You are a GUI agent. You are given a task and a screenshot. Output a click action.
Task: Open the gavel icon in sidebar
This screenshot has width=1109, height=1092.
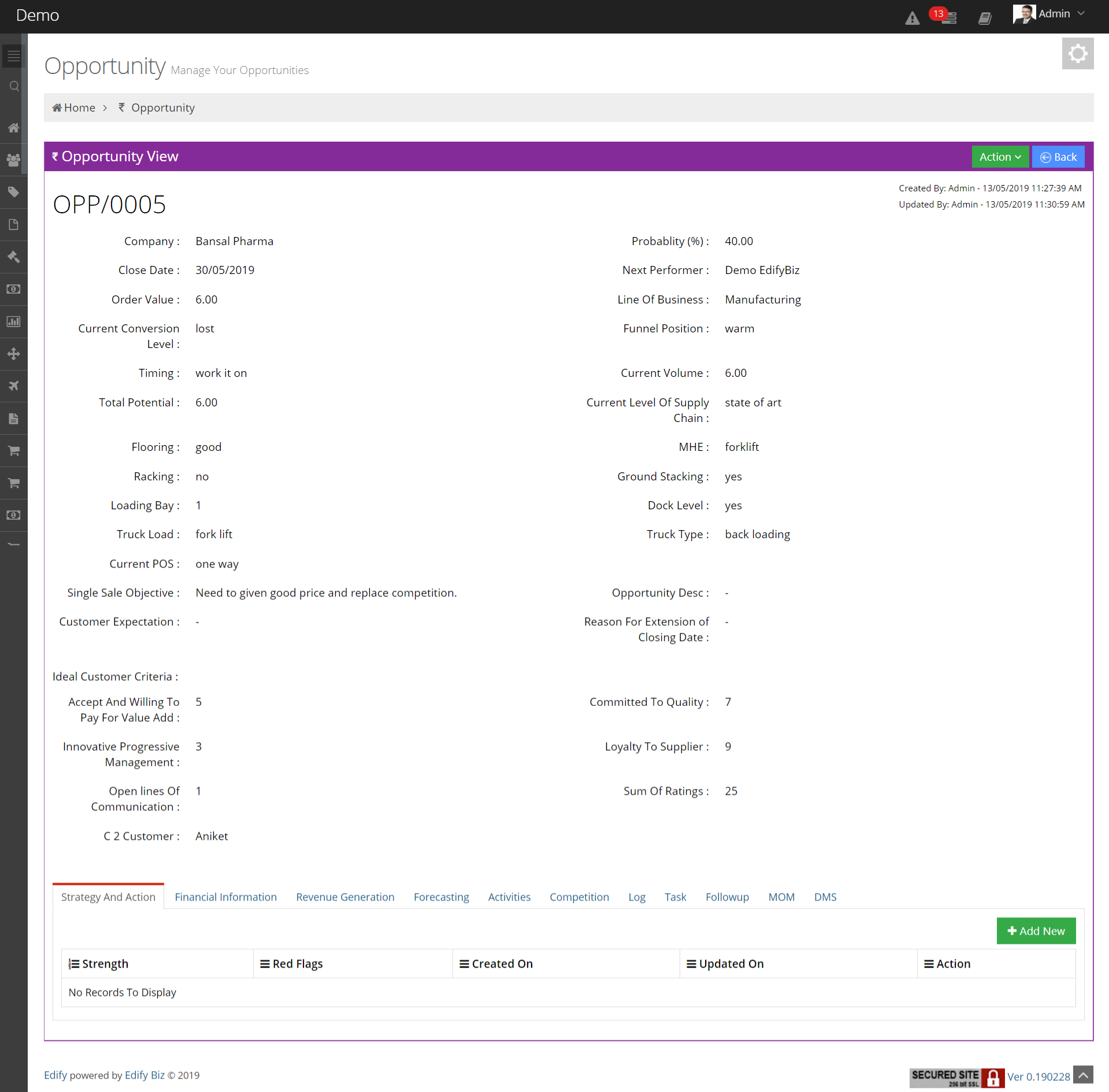[x=14, y=257]
